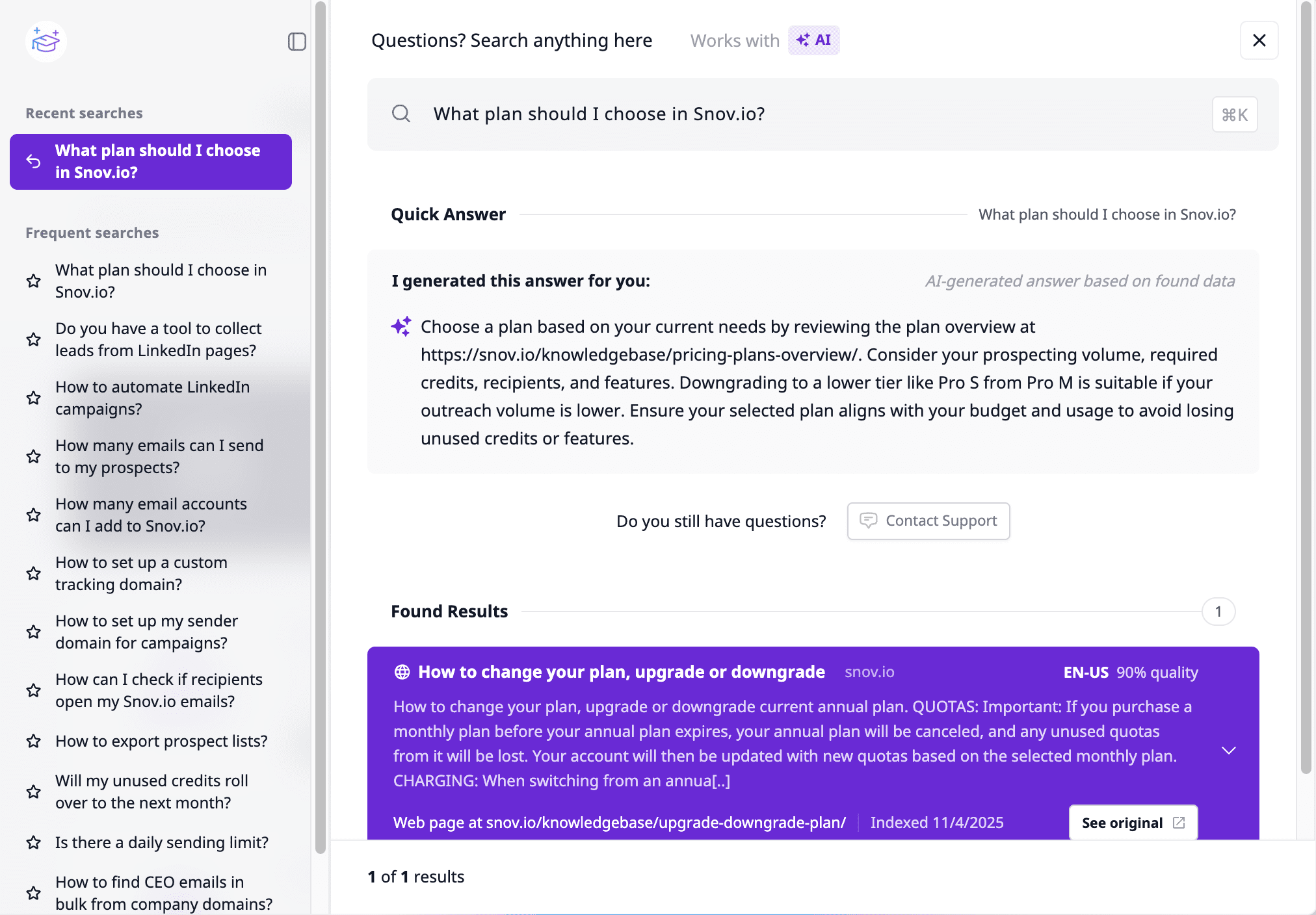Viewport: 1316px width, 915px height.
Task: Star the LinkedIn leads collection search
Action: [x=34, y=339]
